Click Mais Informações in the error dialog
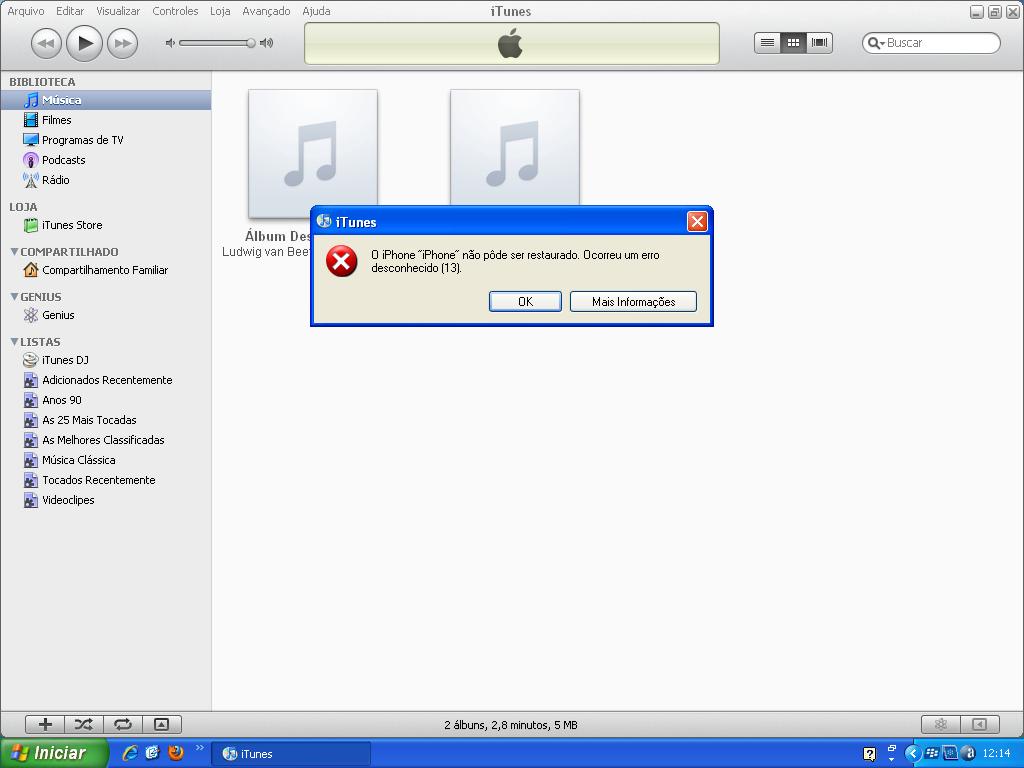This screenshot has height=768, width=1024. point(633,302)
